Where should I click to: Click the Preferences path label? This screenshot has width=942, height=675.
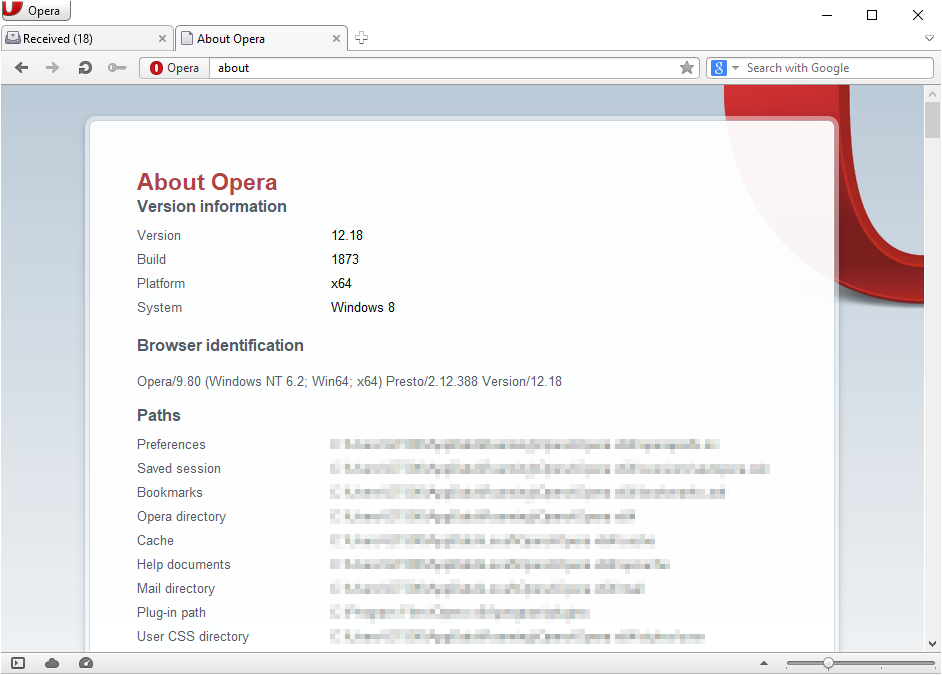tap(171, 444)
